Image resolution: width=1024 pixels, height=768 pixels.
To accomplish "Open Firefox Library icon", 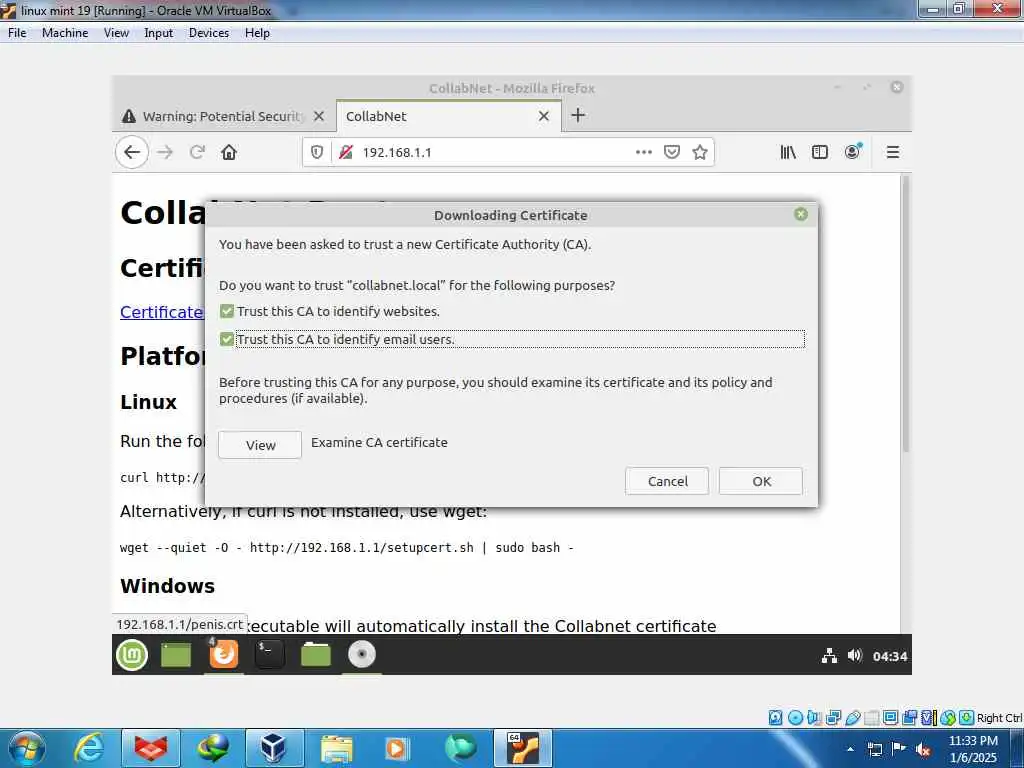I will click(x=788, y=152).
